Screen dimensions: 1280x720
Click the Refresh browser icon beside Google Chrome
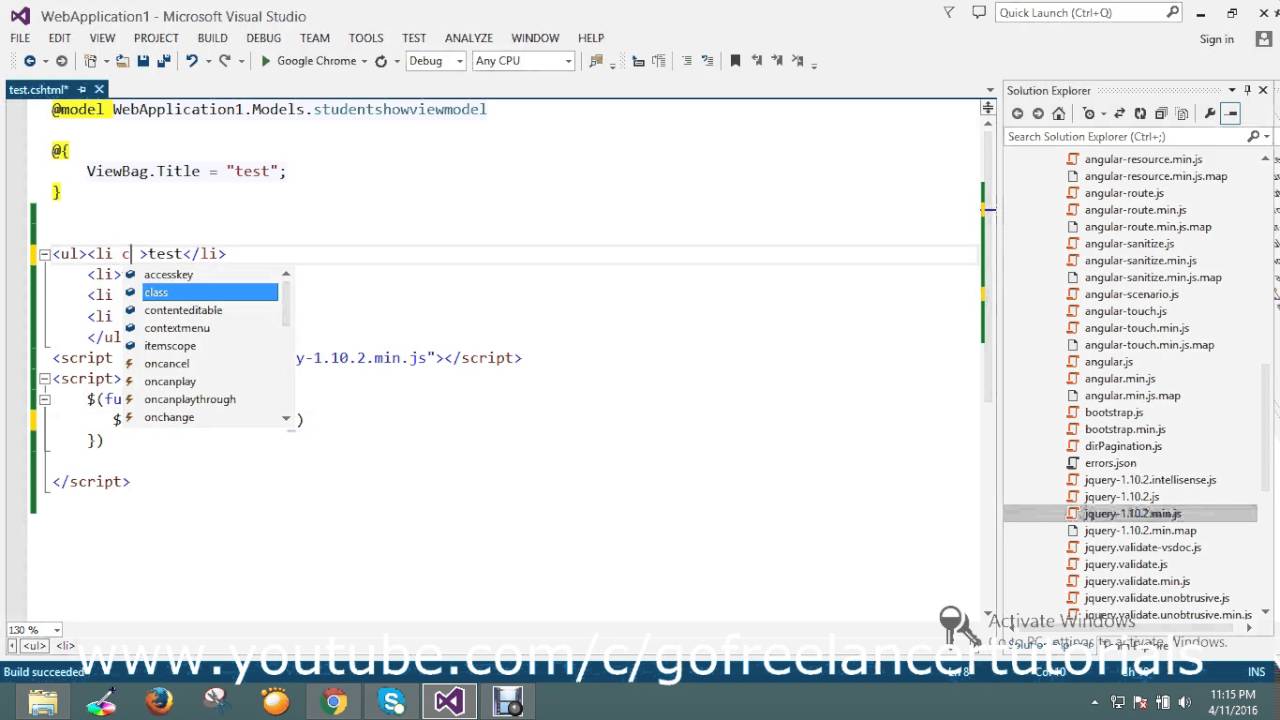(381, 61)
